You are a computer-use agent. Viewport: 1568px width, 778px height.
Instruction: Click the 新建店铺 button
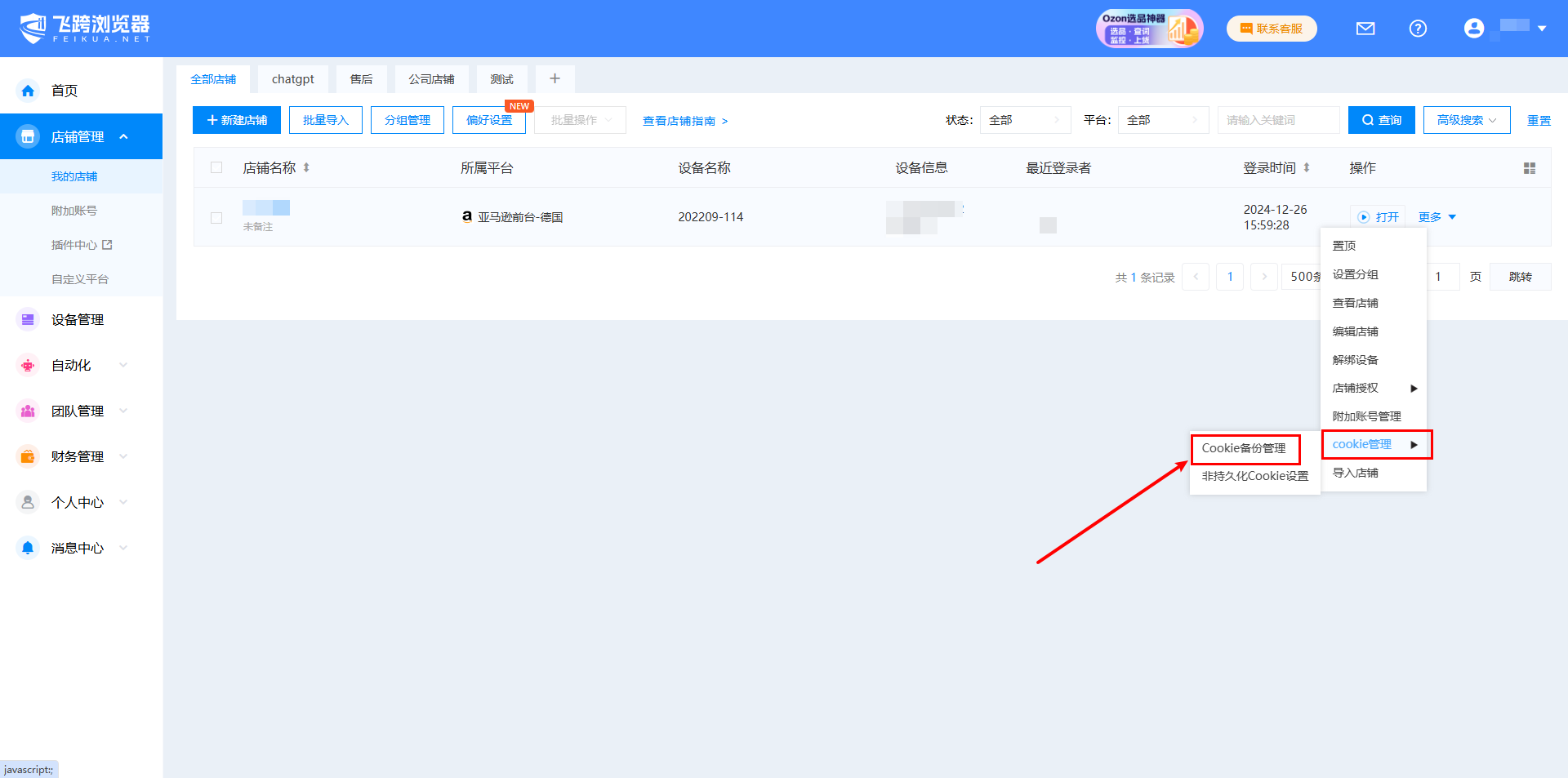[x=237, y=121]
